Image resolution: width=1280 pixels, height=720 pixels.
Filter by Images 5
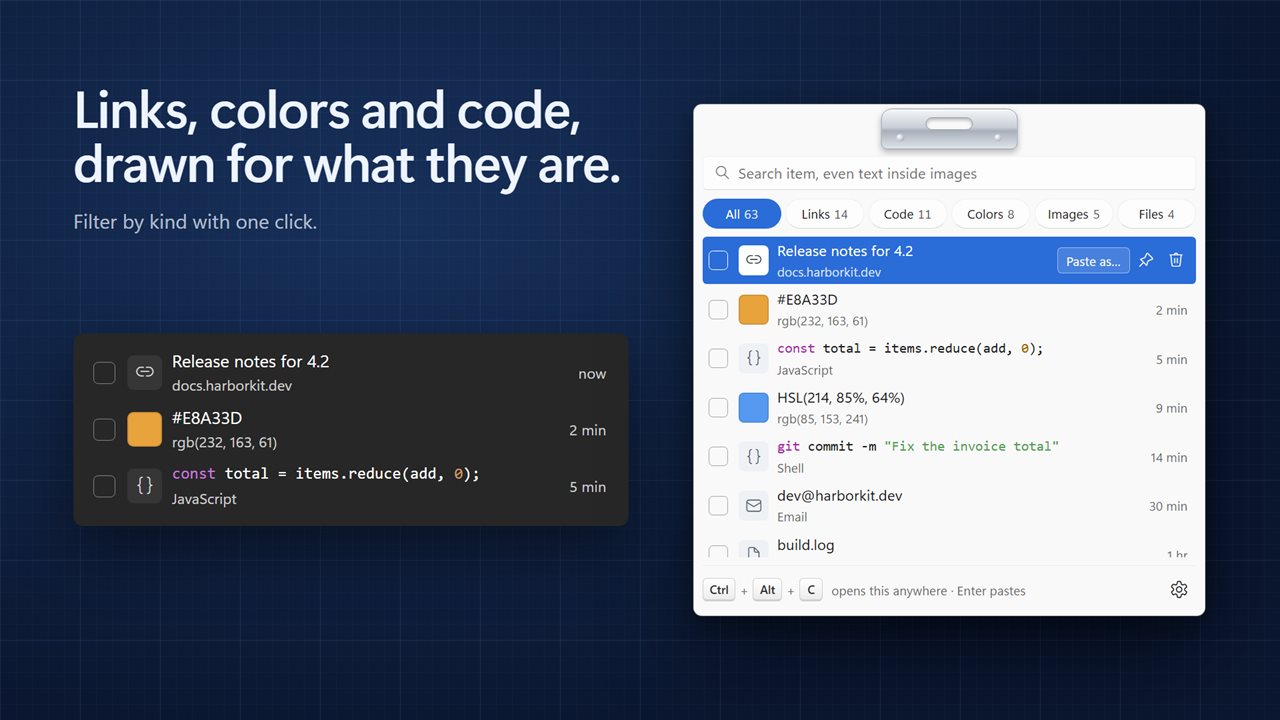[1073, 214]
